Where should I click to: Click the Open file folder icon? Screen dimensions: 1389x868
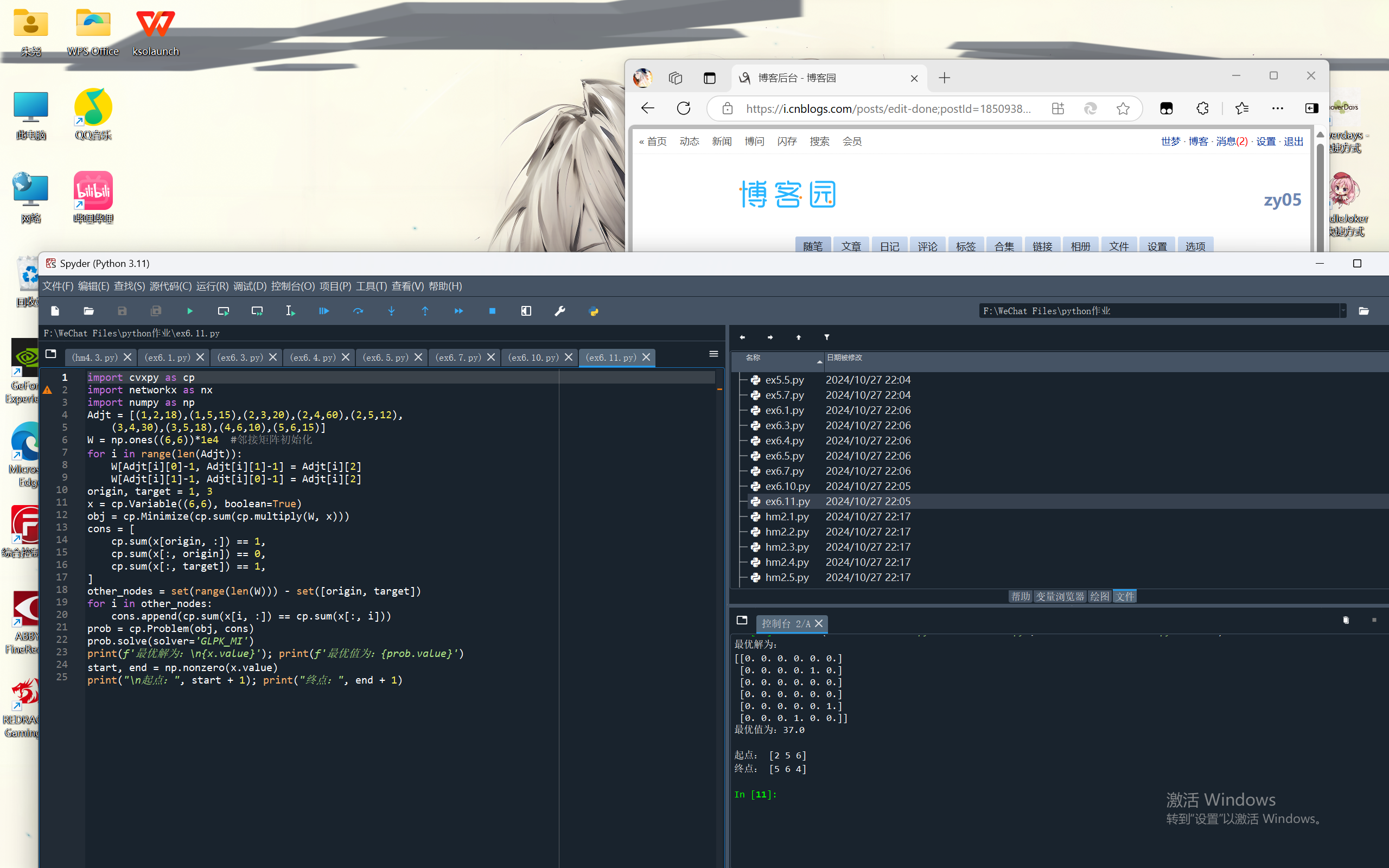point(88,310)
